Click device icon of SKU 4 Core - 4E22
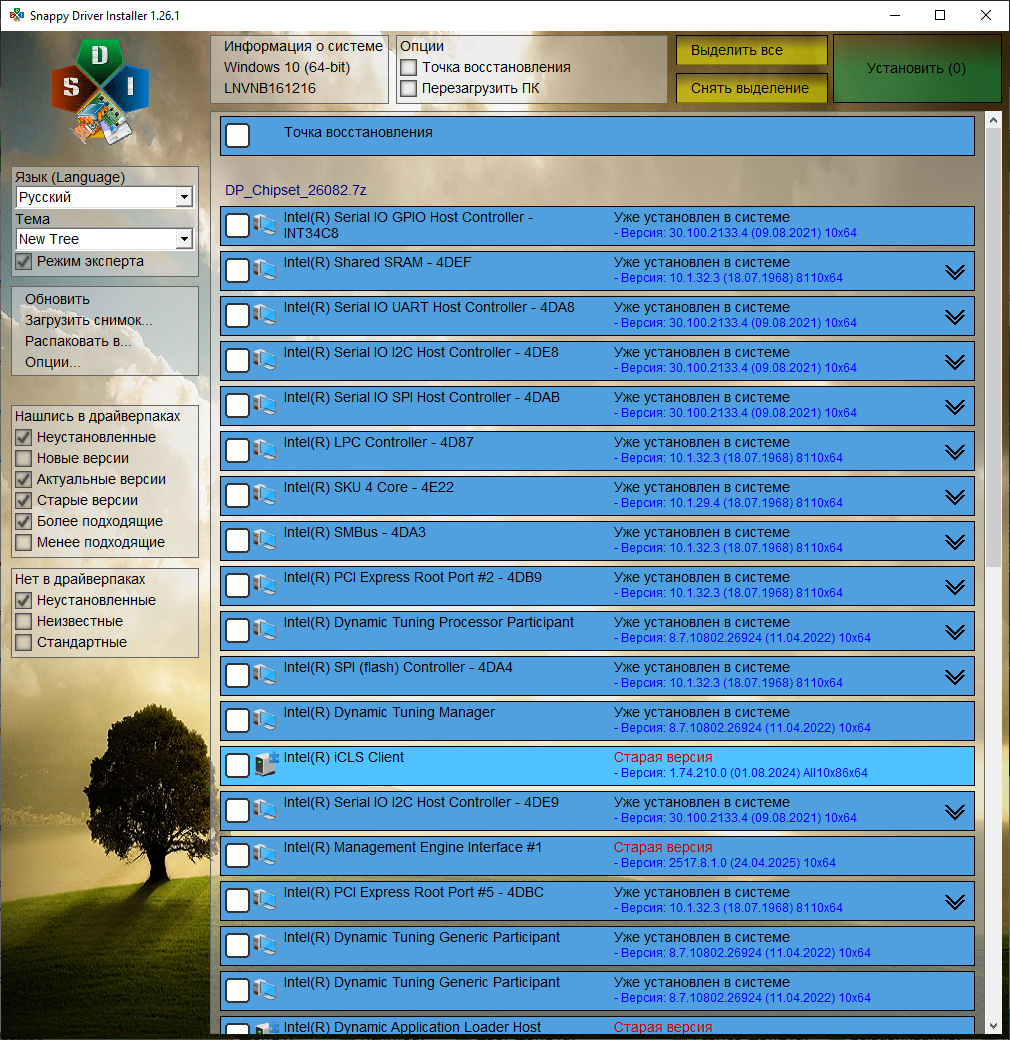This screenshot has width=1010, height=1040. point(265,495)
